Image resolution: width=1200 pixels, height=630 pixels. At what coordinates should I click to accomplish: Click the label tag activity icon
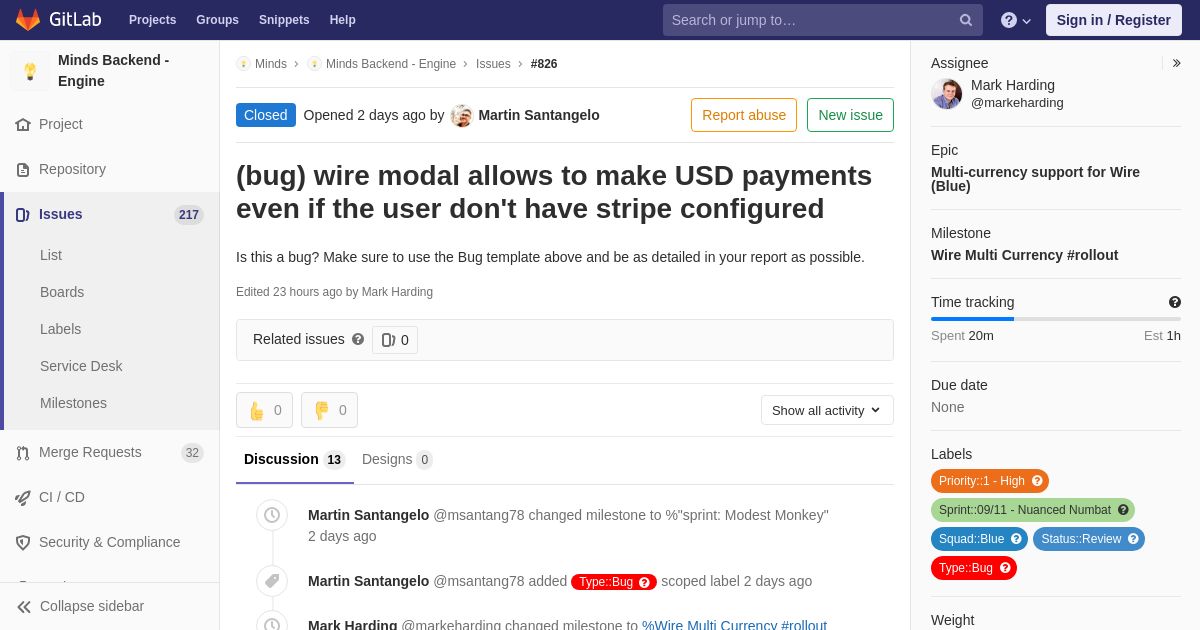click(x=272, y=581)
